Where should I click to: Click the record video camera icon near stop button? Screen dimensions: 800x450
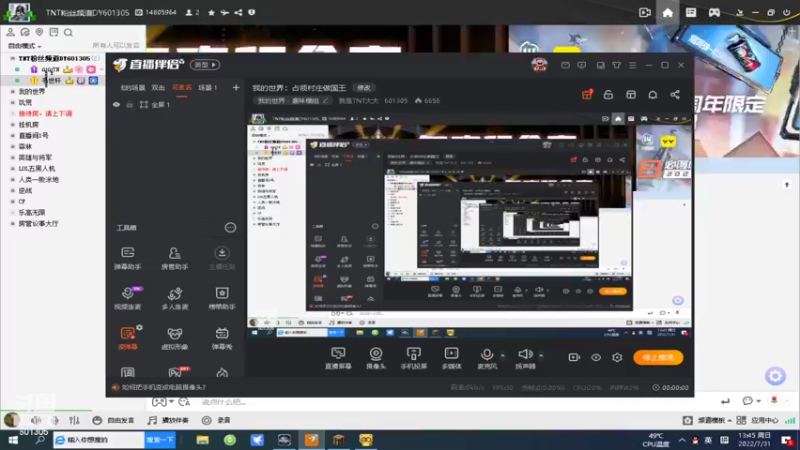pos(574,357)
